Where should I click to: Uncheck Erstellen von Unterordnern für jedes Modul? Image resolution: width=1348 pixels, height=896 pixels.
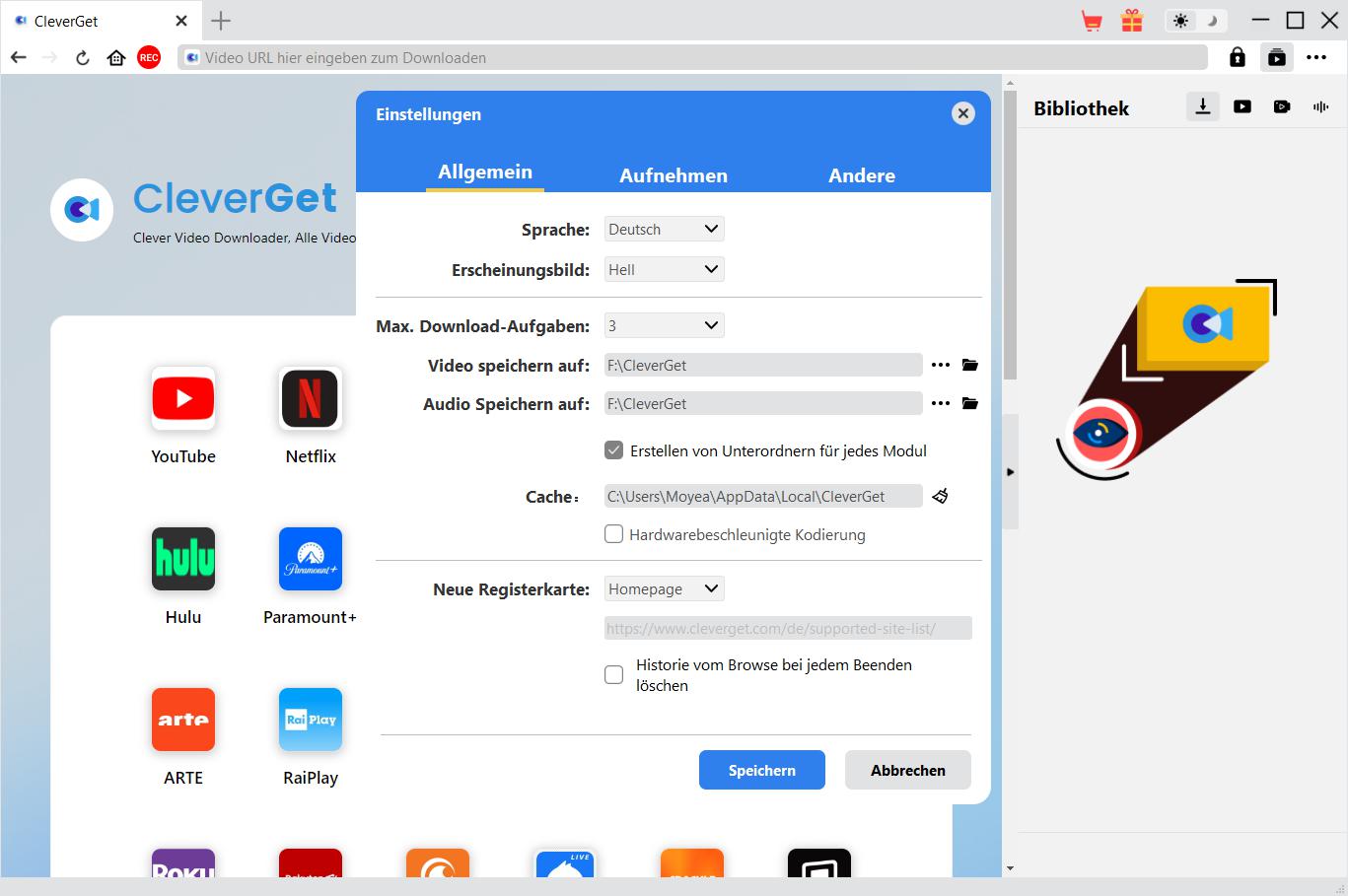(613, 451)
